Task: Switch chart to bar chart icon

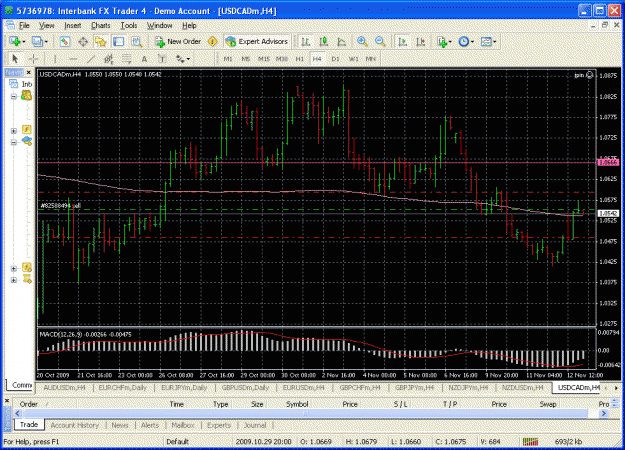Action: 306,41
